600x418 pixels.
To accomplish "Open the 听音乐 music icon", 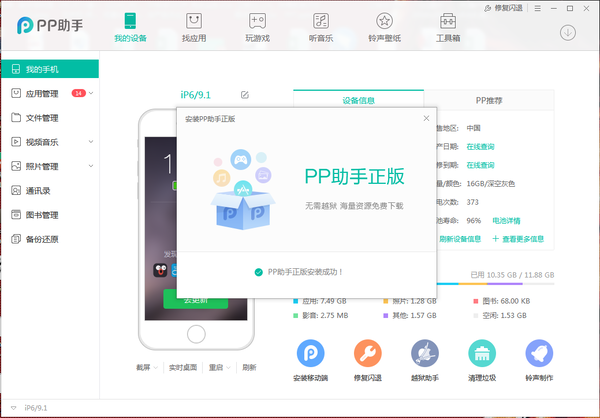I will tap(321, 21).
